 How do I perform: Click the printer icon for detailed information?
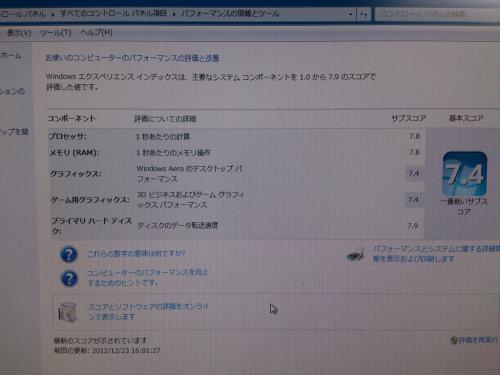pyautogui.click(x=356, y=254)
